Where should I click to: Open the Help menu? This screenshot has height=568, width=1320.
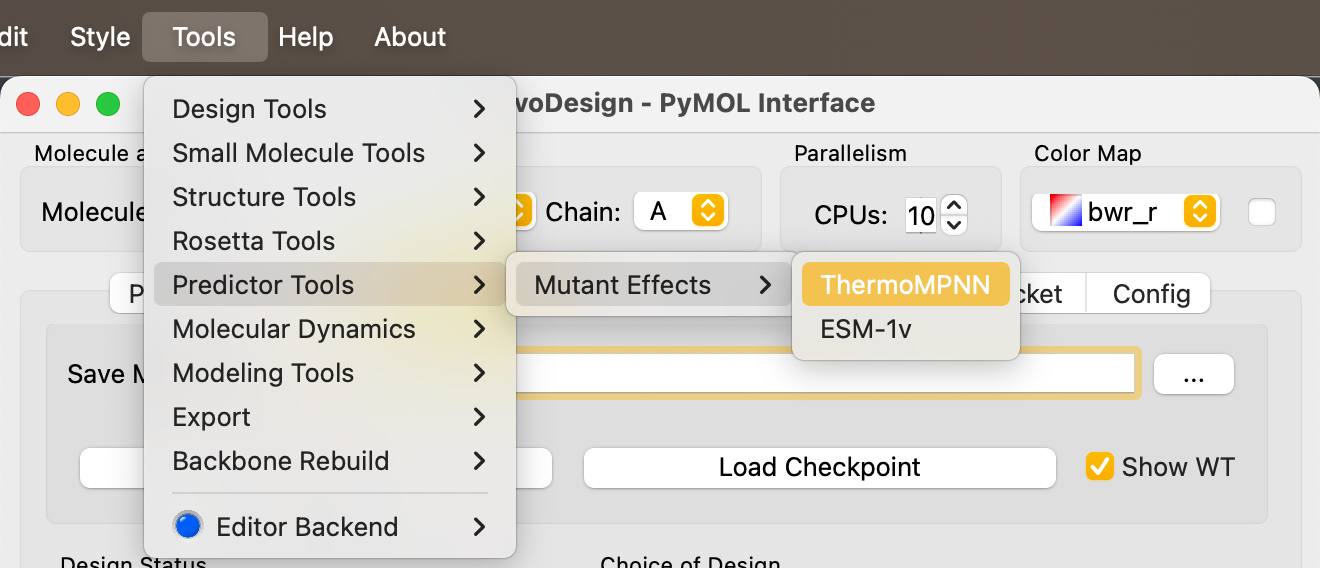tap(305, 37)
